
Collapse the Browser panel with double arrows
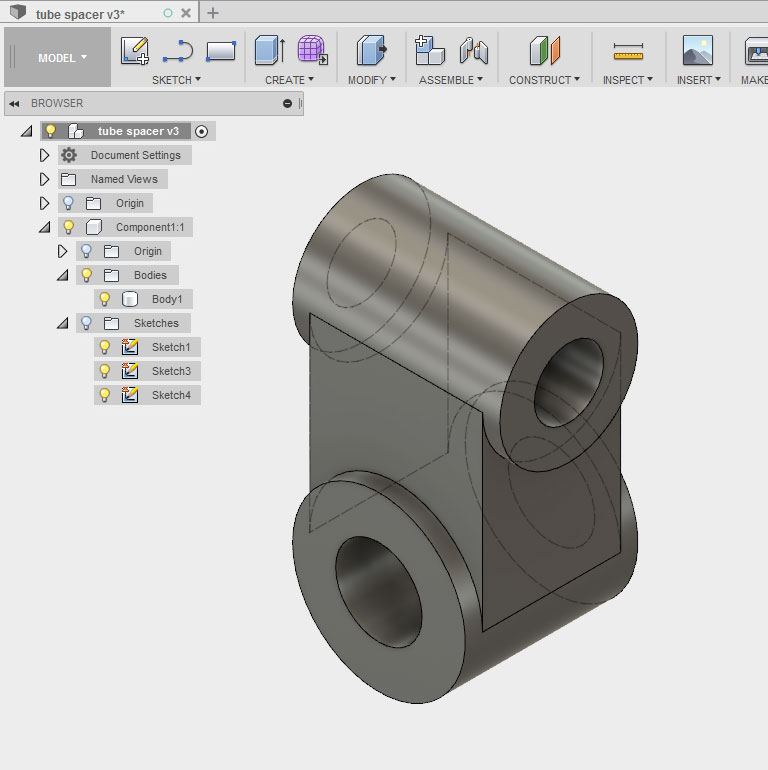pyautogui.click(x=14, y=104)
